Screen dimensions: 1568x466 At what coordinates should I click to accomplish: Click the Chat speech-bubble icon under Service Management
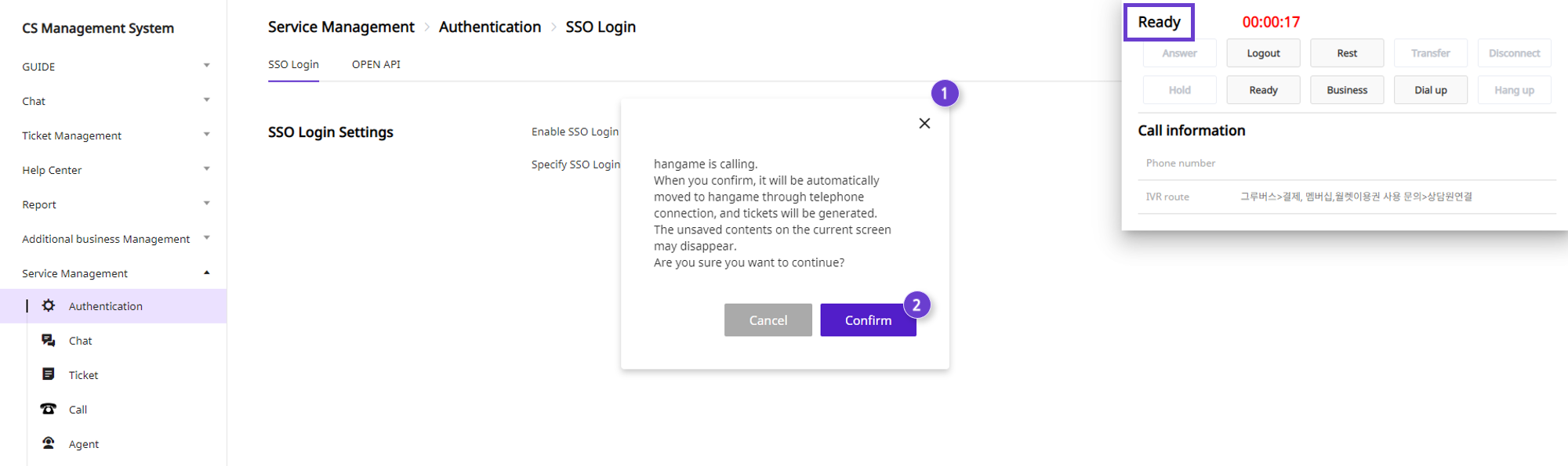[x=49, y=340]
